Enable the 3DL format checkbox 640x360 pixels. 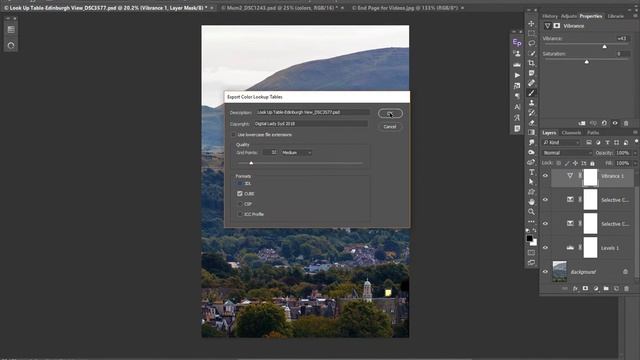click(240, 184)
